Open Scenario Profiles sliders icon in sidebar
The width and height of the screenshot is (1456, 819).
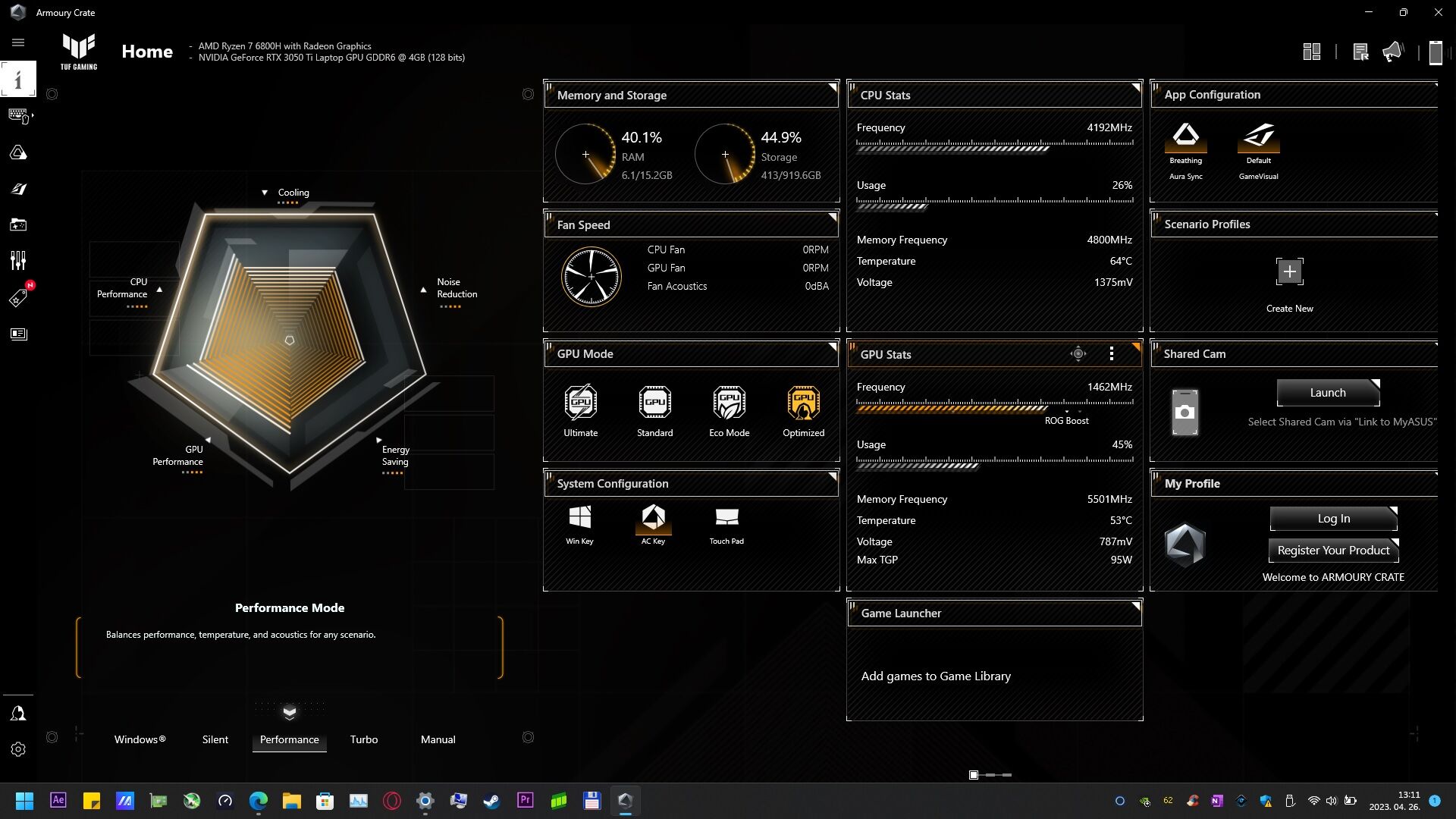click(18, 261)
